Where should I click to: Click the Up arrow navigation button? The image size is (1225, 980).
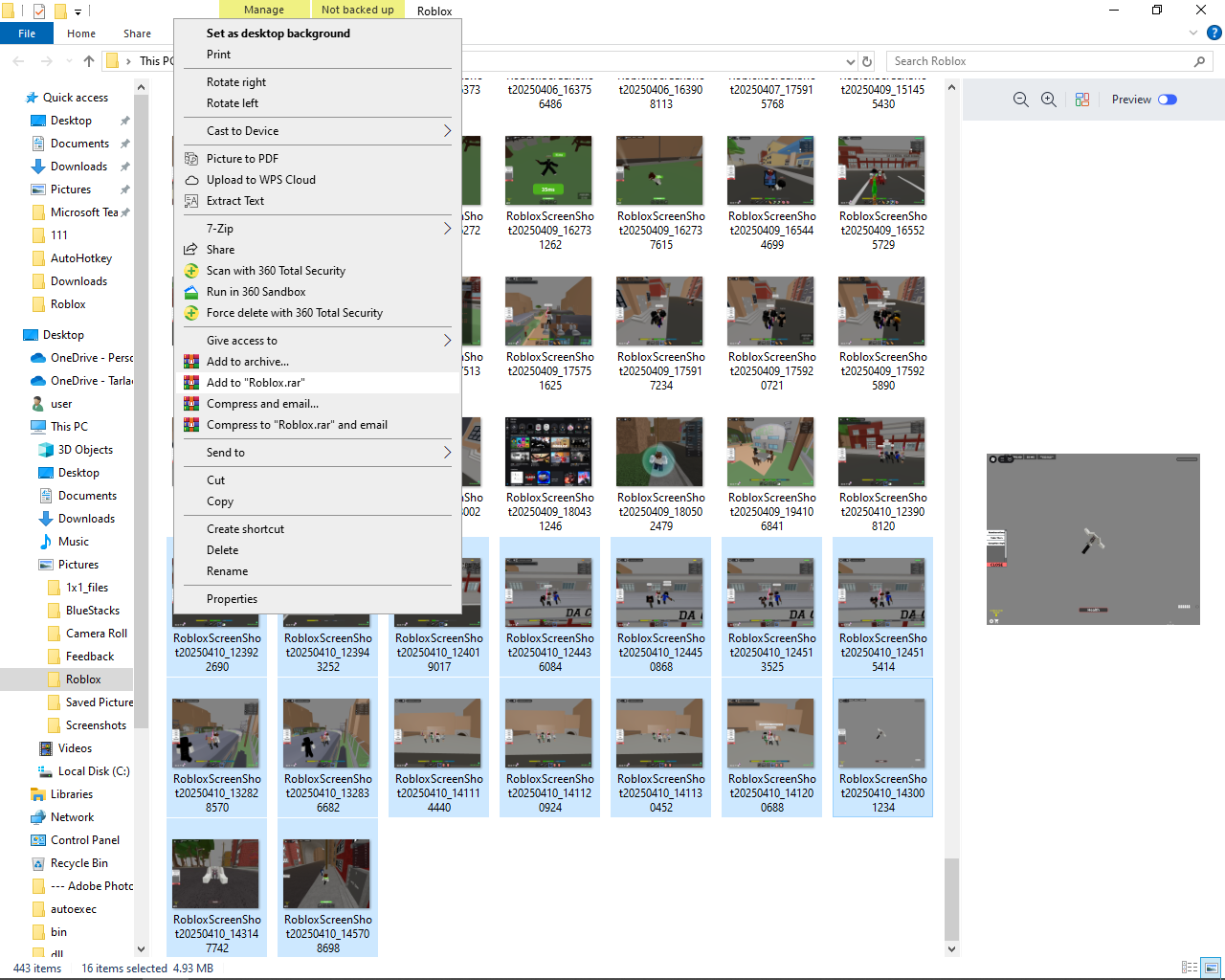[89, 61]
